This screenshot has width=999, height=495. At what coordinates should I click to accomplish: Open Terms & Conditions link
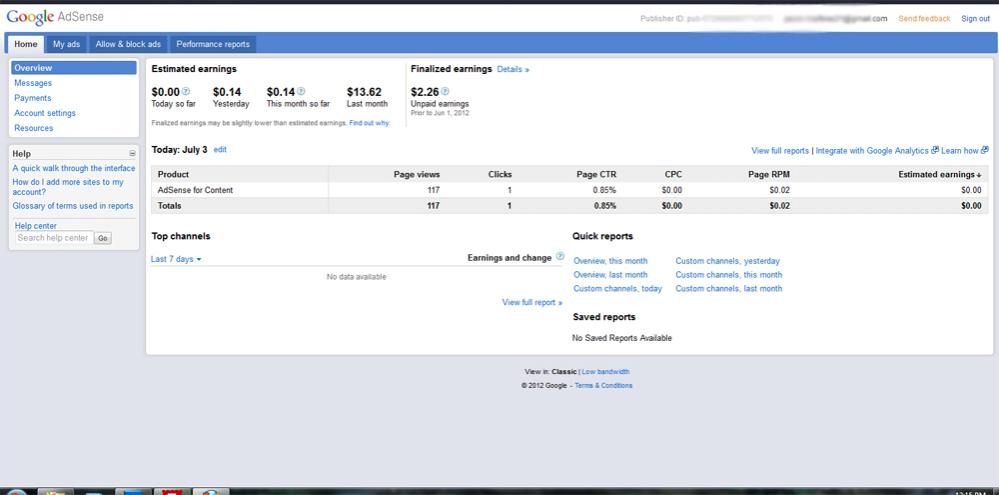click(x=603, y=385)
